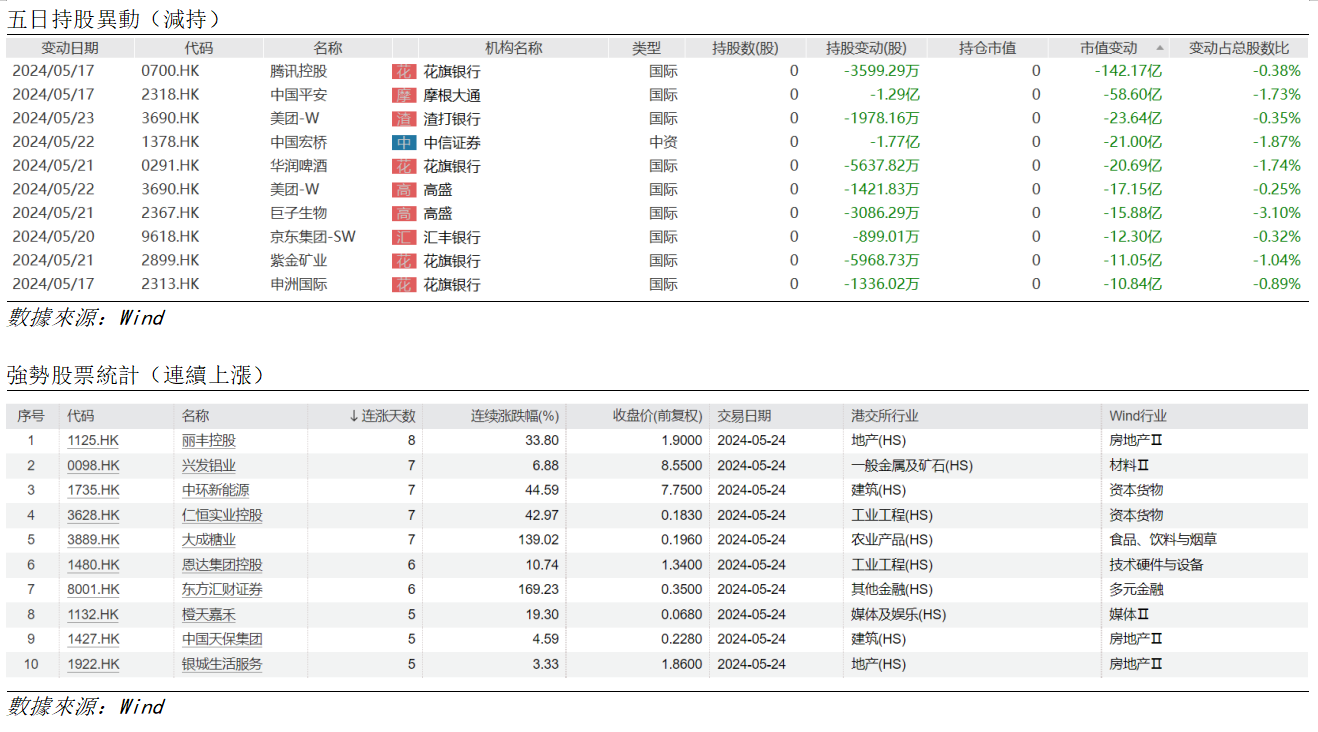
Task: Click the 港交所行业 column header
Action: coord(884,416)
